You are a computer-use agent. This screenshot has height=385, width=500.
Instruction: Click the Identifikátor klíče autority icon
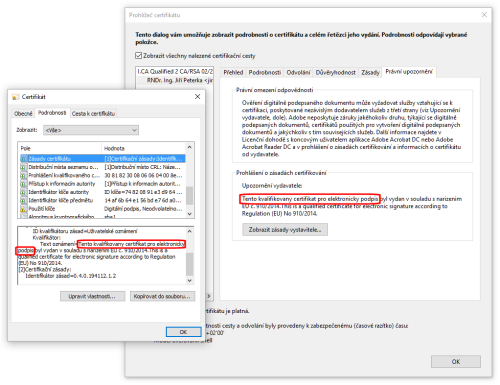23,192
